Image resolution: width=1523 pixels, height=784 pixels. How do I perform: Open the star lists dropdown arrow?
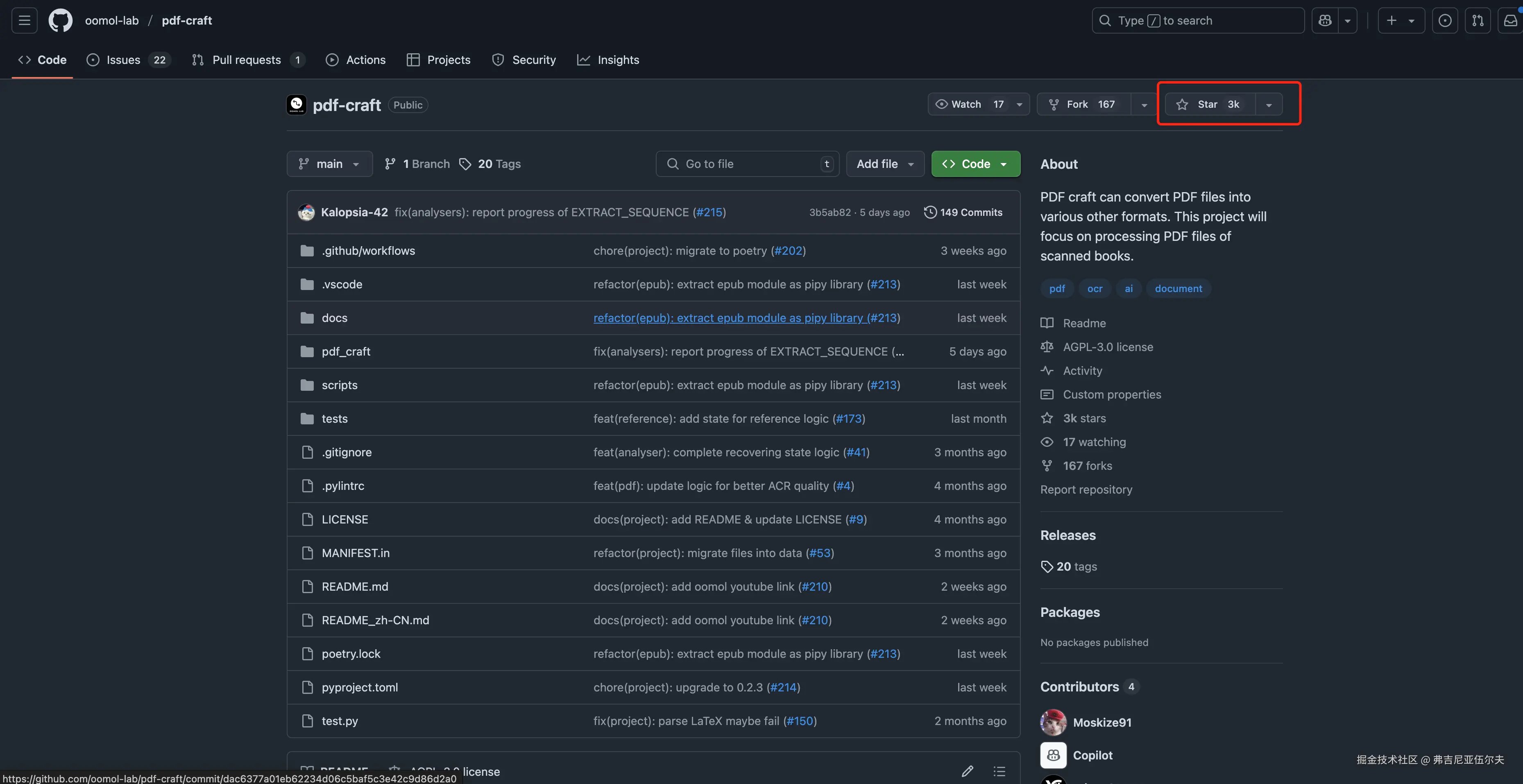1268,104
